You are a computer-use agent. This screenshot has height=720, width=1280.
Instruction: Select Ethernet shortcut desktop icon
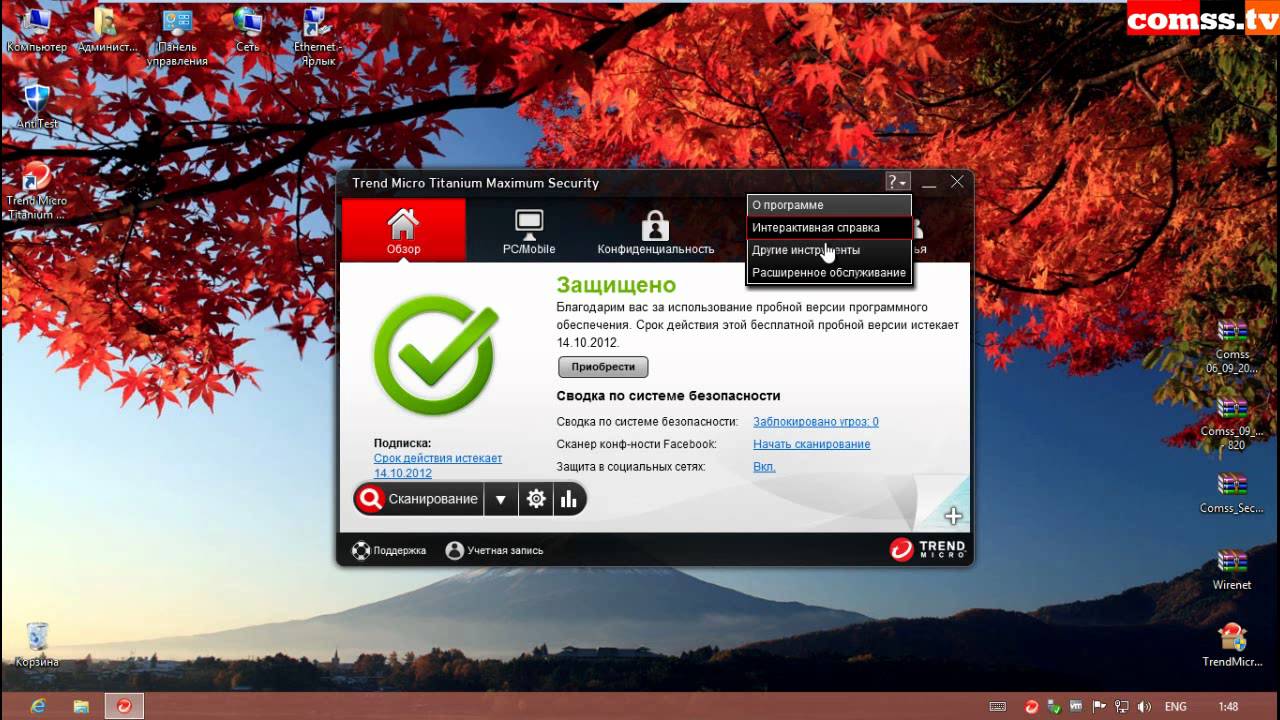317,37
